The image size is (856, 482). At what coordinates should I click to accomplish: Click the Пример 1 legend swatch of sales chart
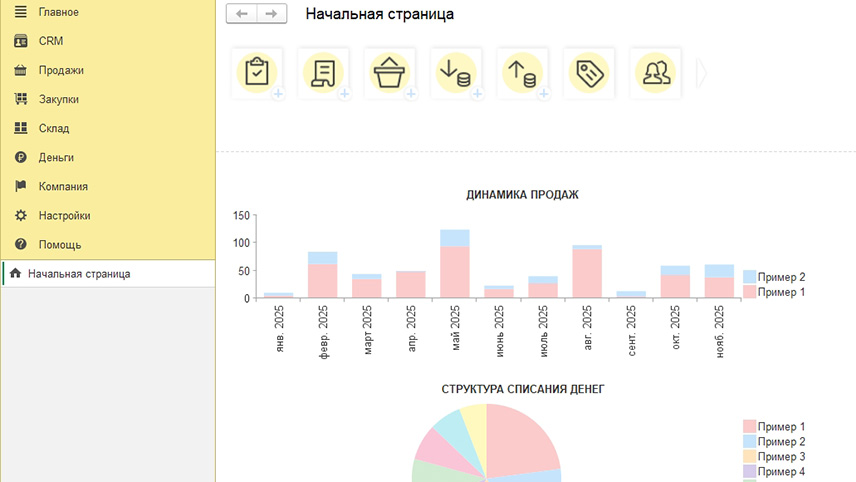click(750, 291)
